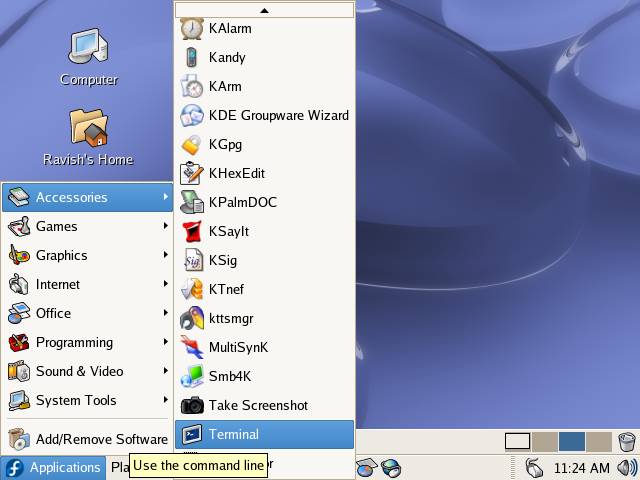
Task: Click the Take Screenshot camera icon
Action: click(192, 405)
